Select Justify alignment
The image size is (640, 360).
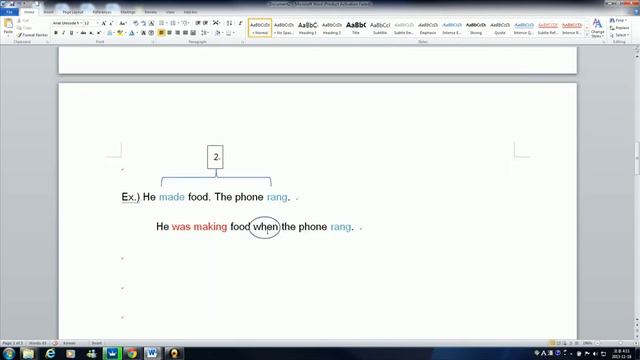coord(185,33)
